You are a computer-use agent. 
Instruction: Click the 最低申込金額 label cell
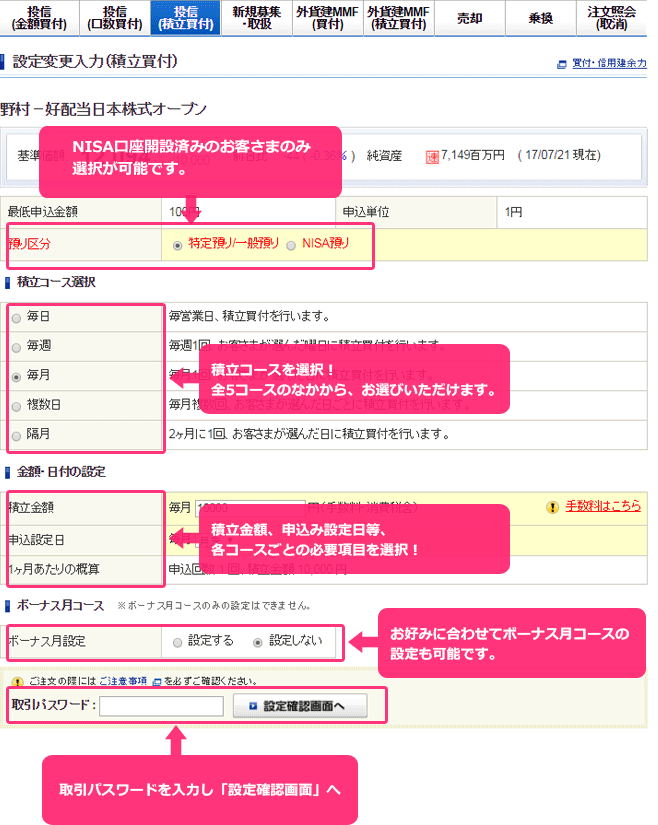82,212
